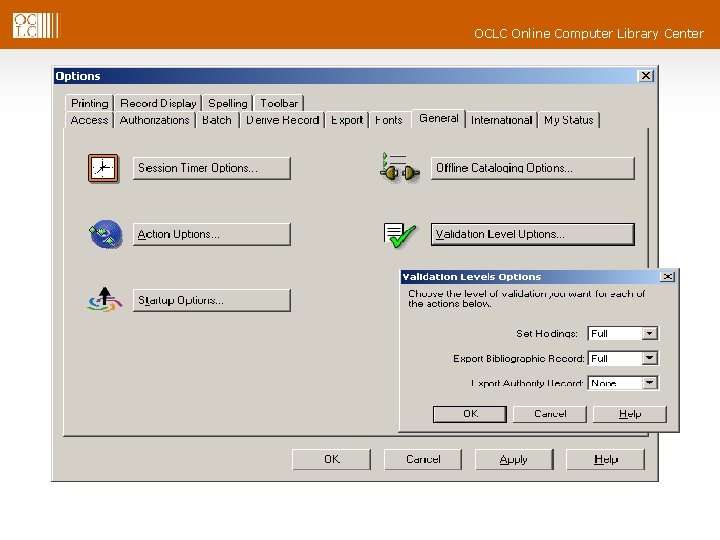This screenshot has width=720, height=540.
Task: Switch to the Batch tab
Action: point(217,120)
